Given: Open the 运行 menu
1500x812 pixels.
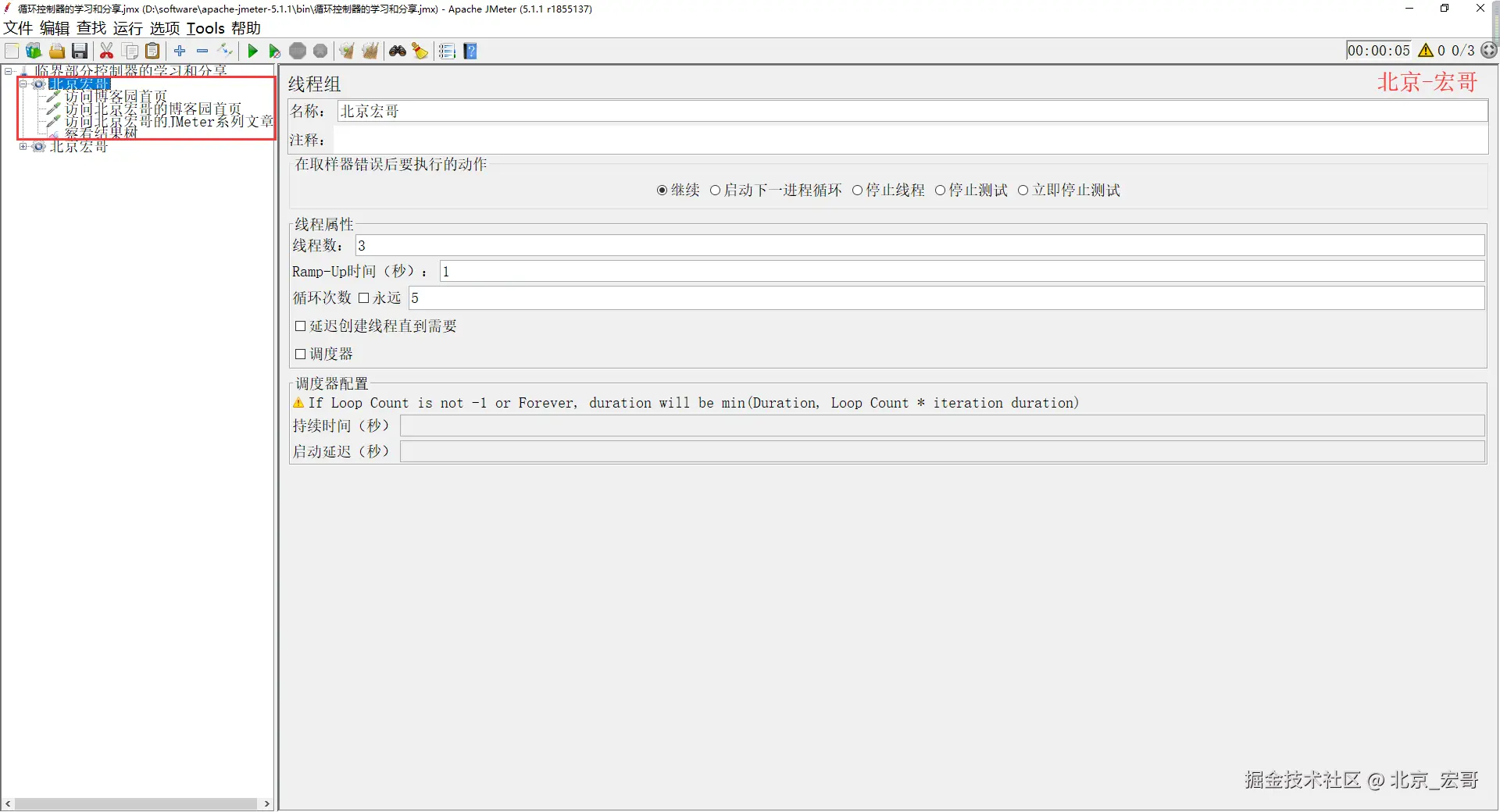Looking at the screenshot, I should [x=128, y=28].
